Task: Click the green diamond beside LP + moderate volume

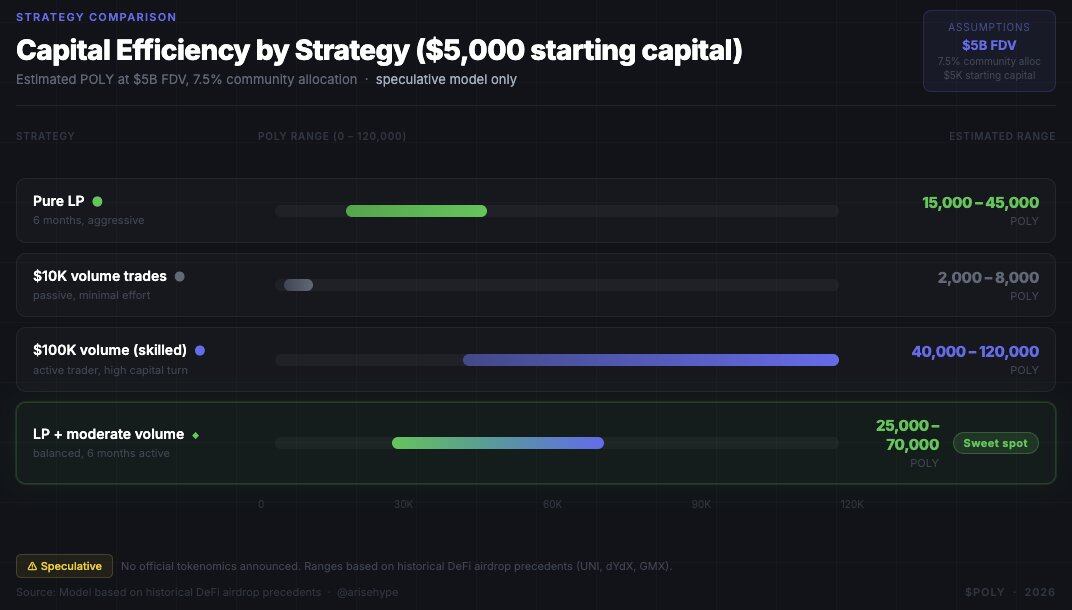Action: (196, 435)
